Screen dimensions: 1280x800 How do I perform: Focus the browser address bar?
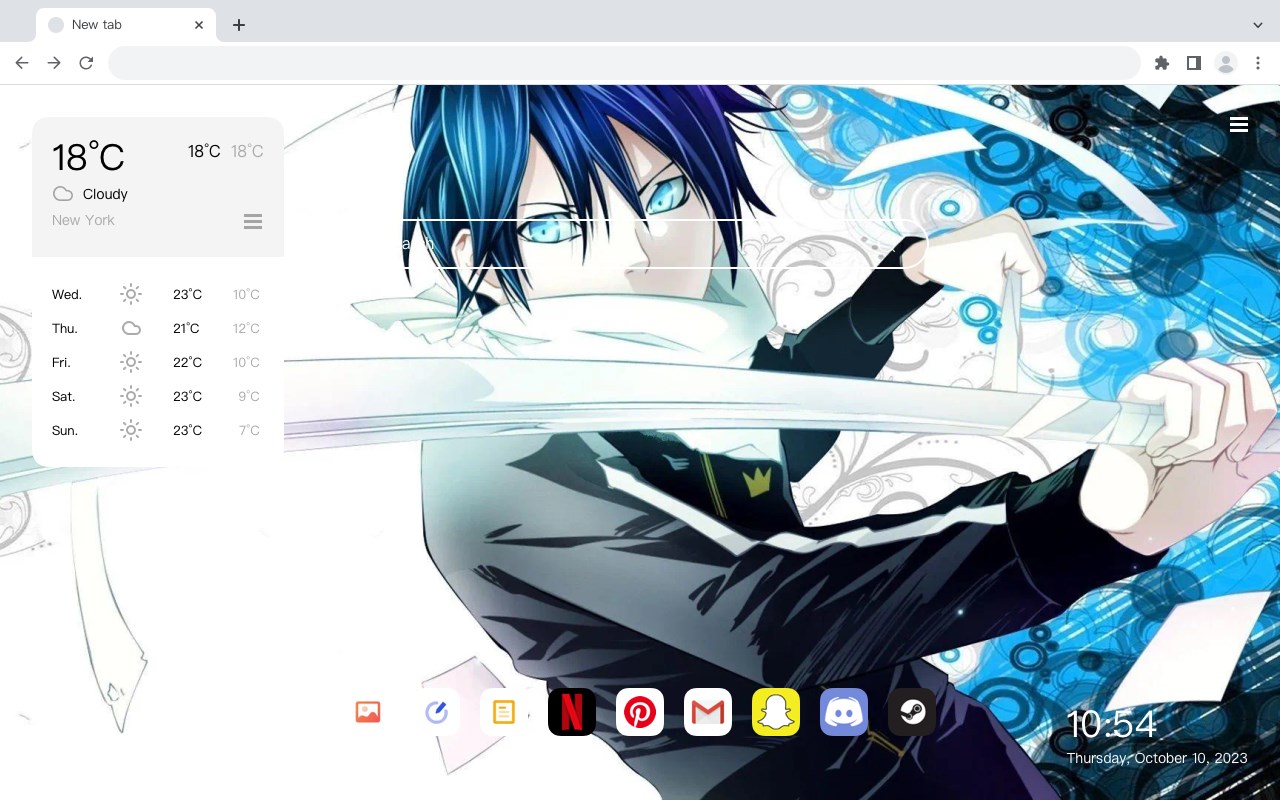tap(624, 63)
